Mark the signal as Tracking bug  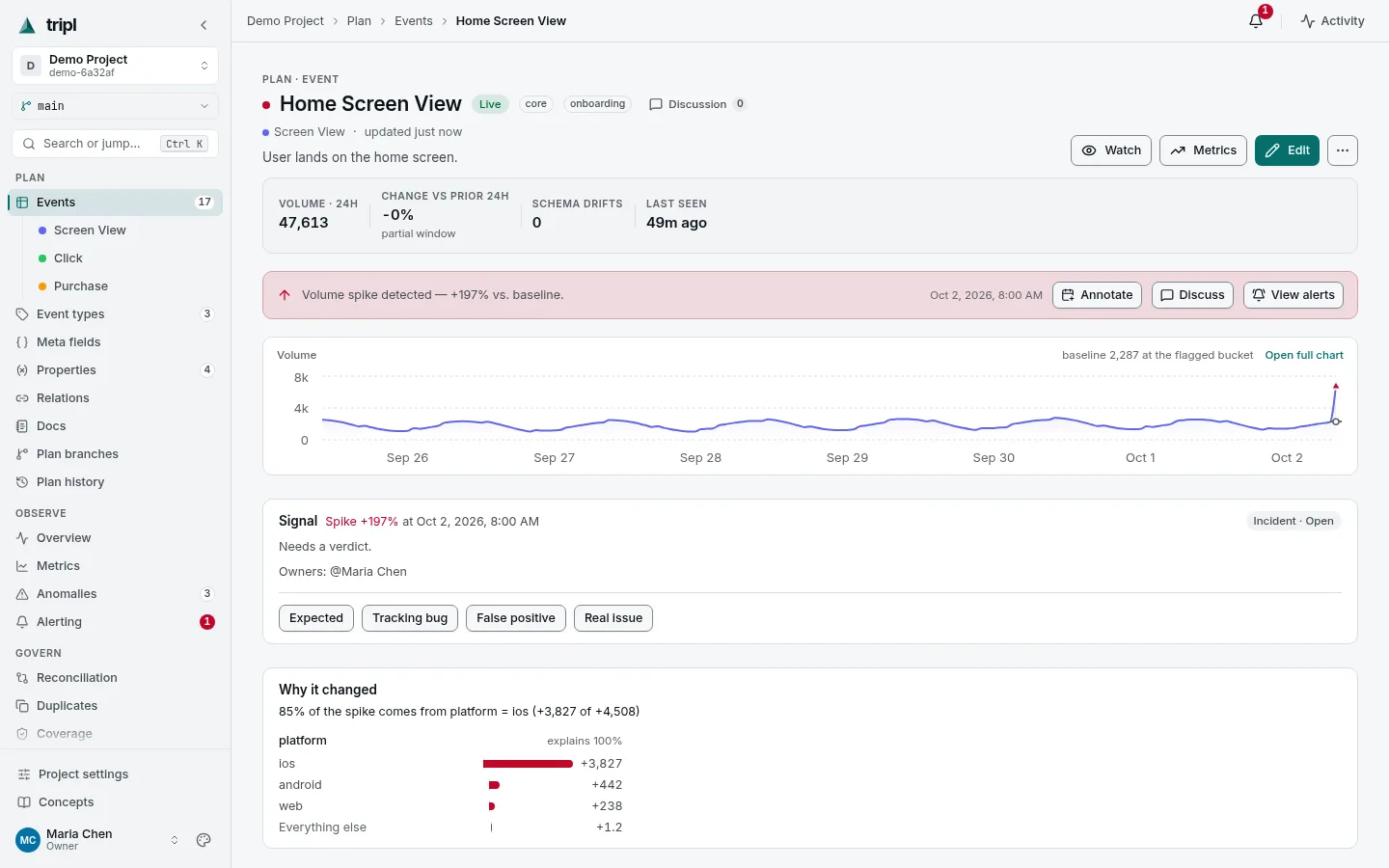pyautogui.click(x=410, y=618)
